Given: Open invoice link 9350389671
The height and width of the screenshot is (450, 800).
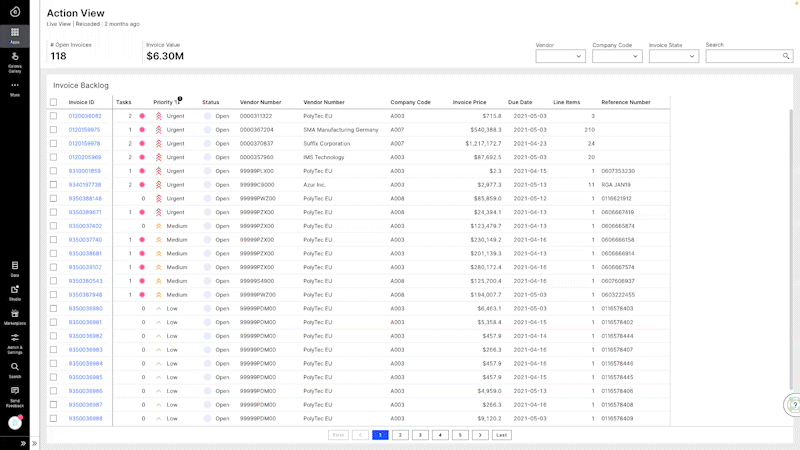Looking at the screenshot, I should click(85, 212).
